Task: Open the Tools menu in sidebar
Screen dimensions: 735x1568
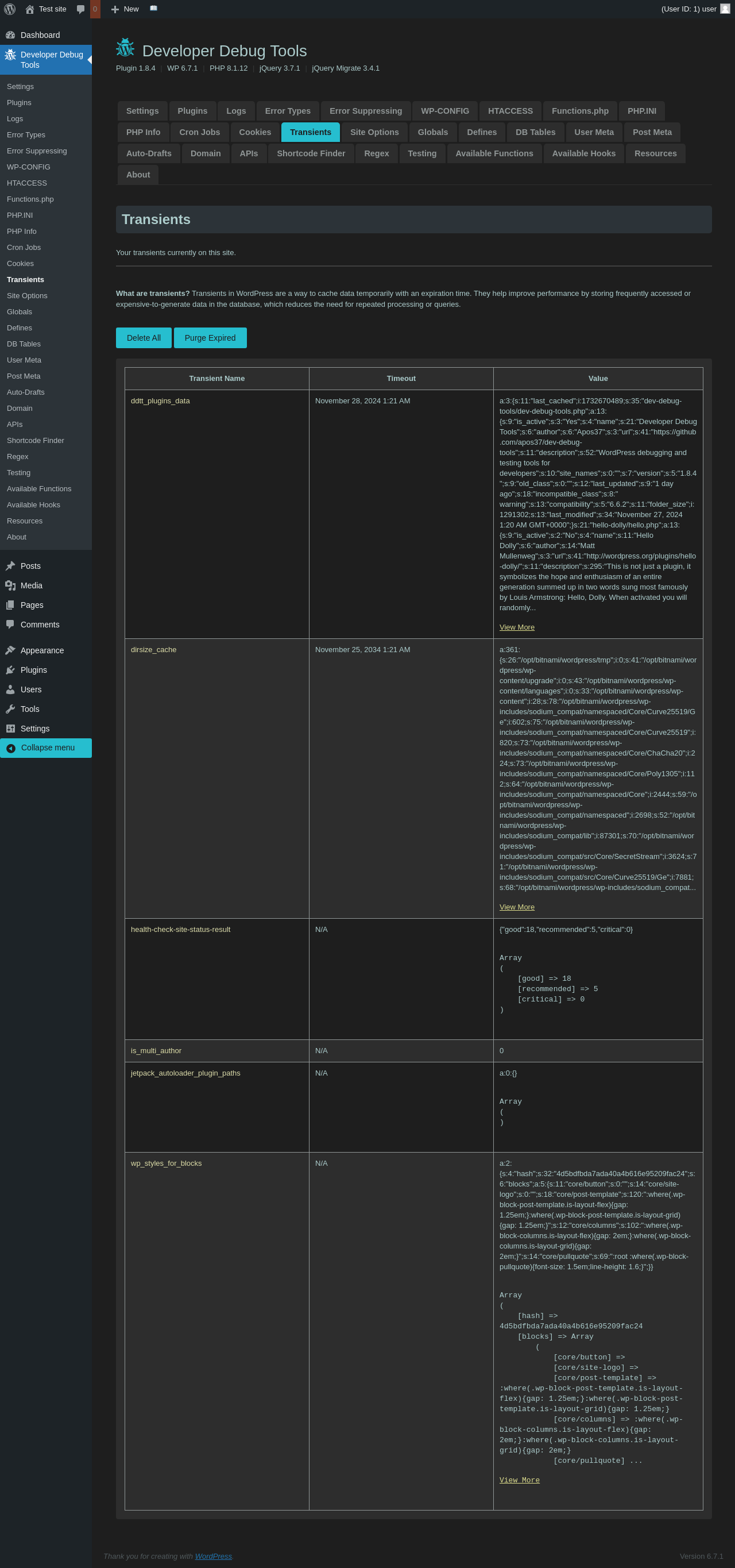Action: pyautogui.click(x=30, y=709)
